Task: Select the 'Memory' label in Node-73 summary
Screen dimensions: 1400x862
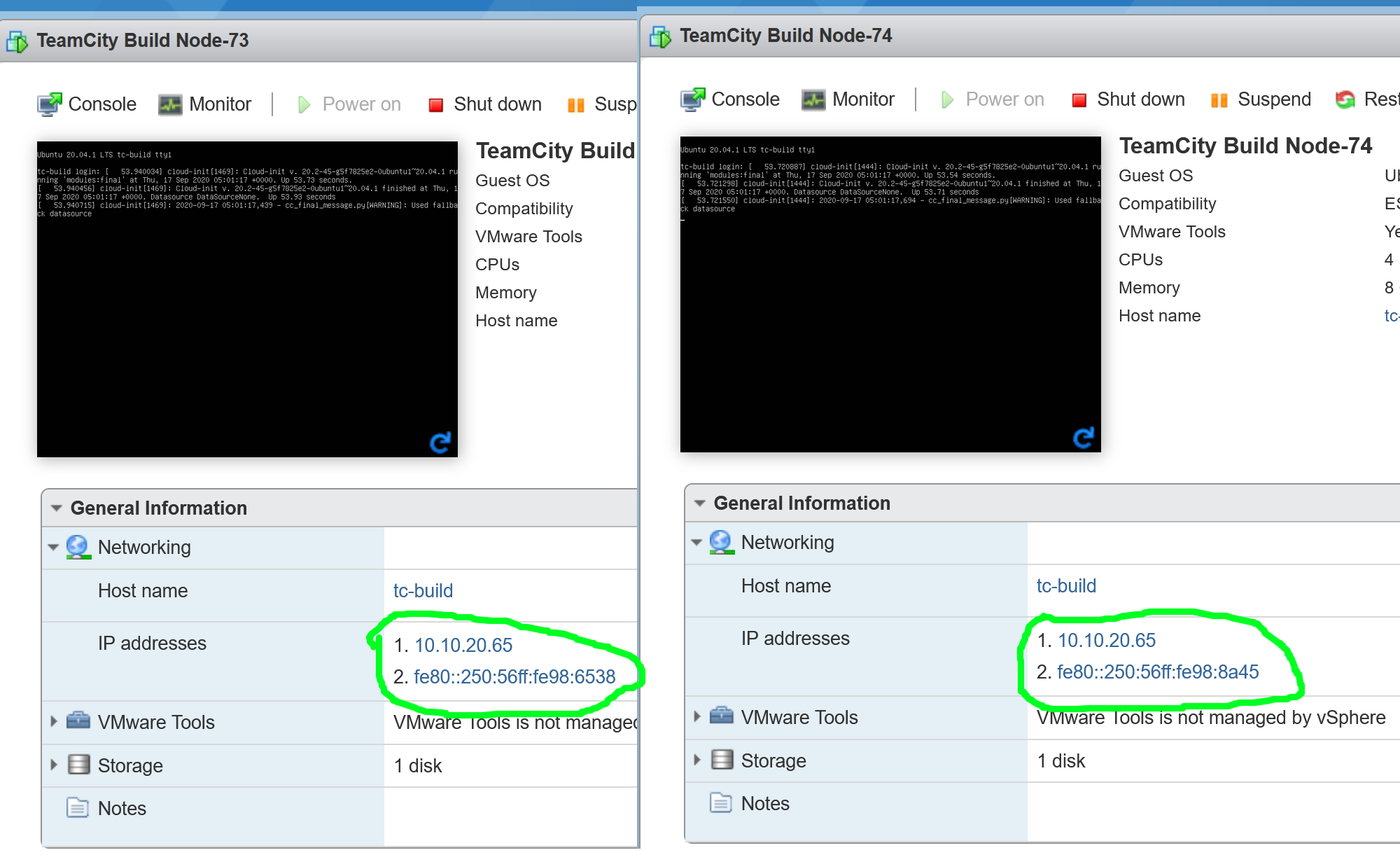Action: point(506,293)
